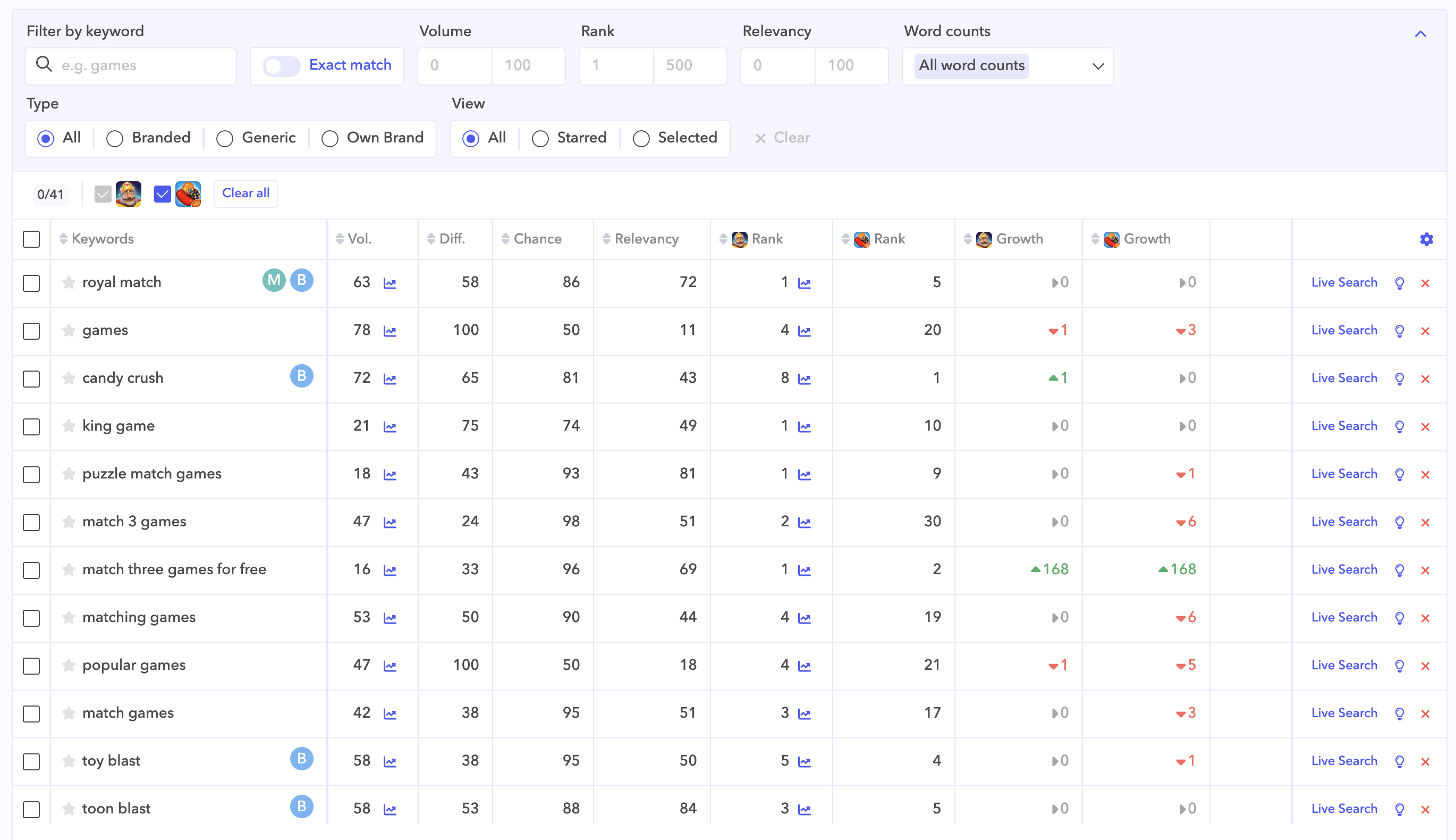Open Live Search for toon blast
The image size is (1456, 840).
coord(1344,809)
